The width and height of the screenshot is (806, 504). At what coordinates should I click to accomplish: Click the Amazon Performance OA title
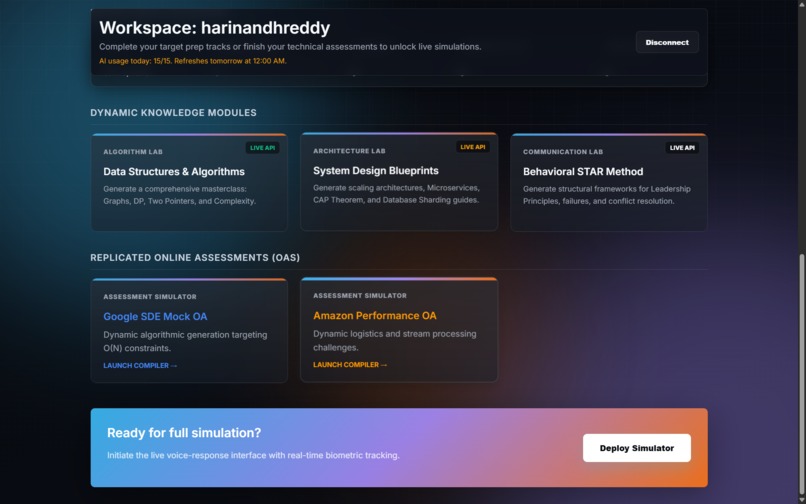[375, 315]
